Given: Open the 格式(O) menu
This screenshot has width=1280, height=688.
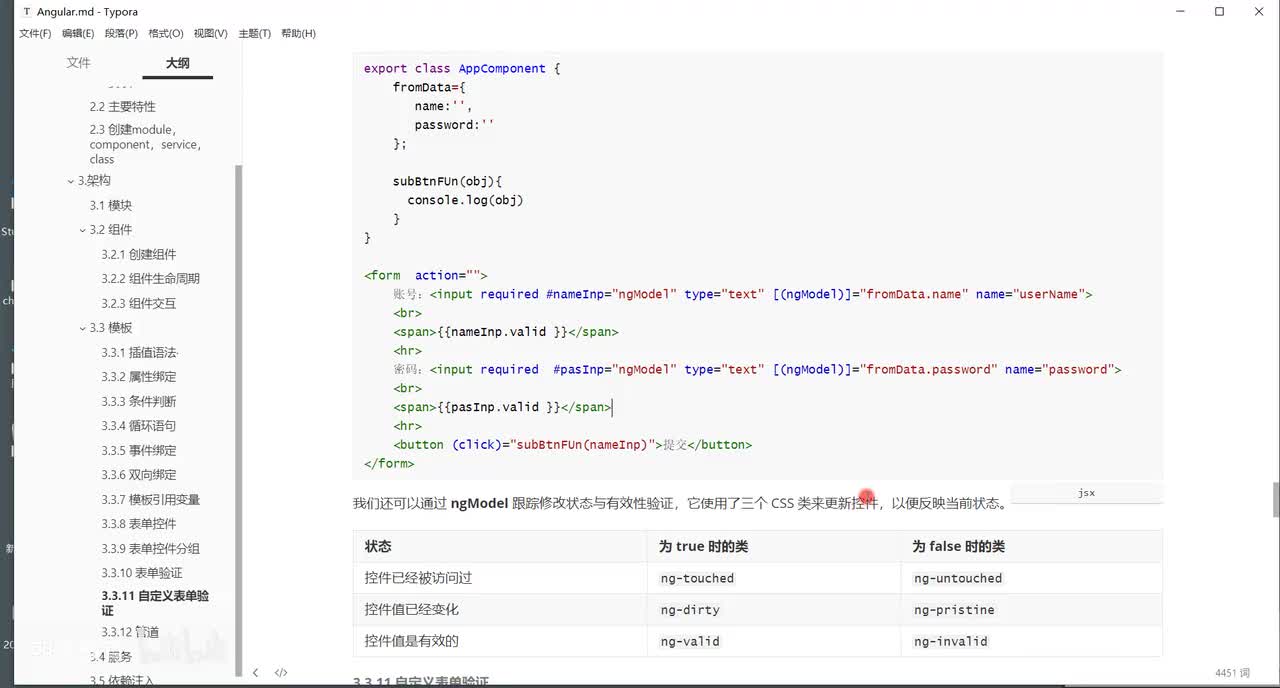Looking at the screenshot, I should [166, 33].
